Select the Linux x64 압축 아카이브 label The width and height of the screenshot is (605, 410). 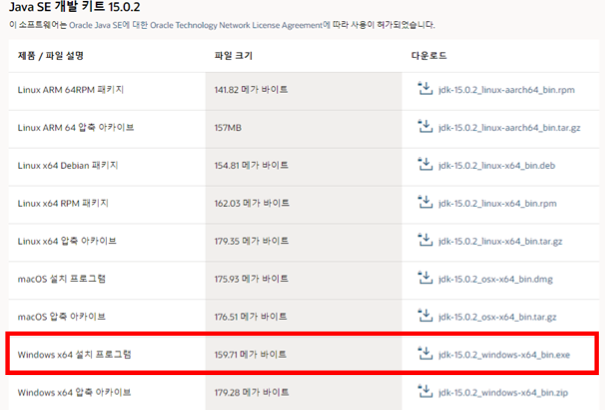pyautogui.click(x=67, y=241)
